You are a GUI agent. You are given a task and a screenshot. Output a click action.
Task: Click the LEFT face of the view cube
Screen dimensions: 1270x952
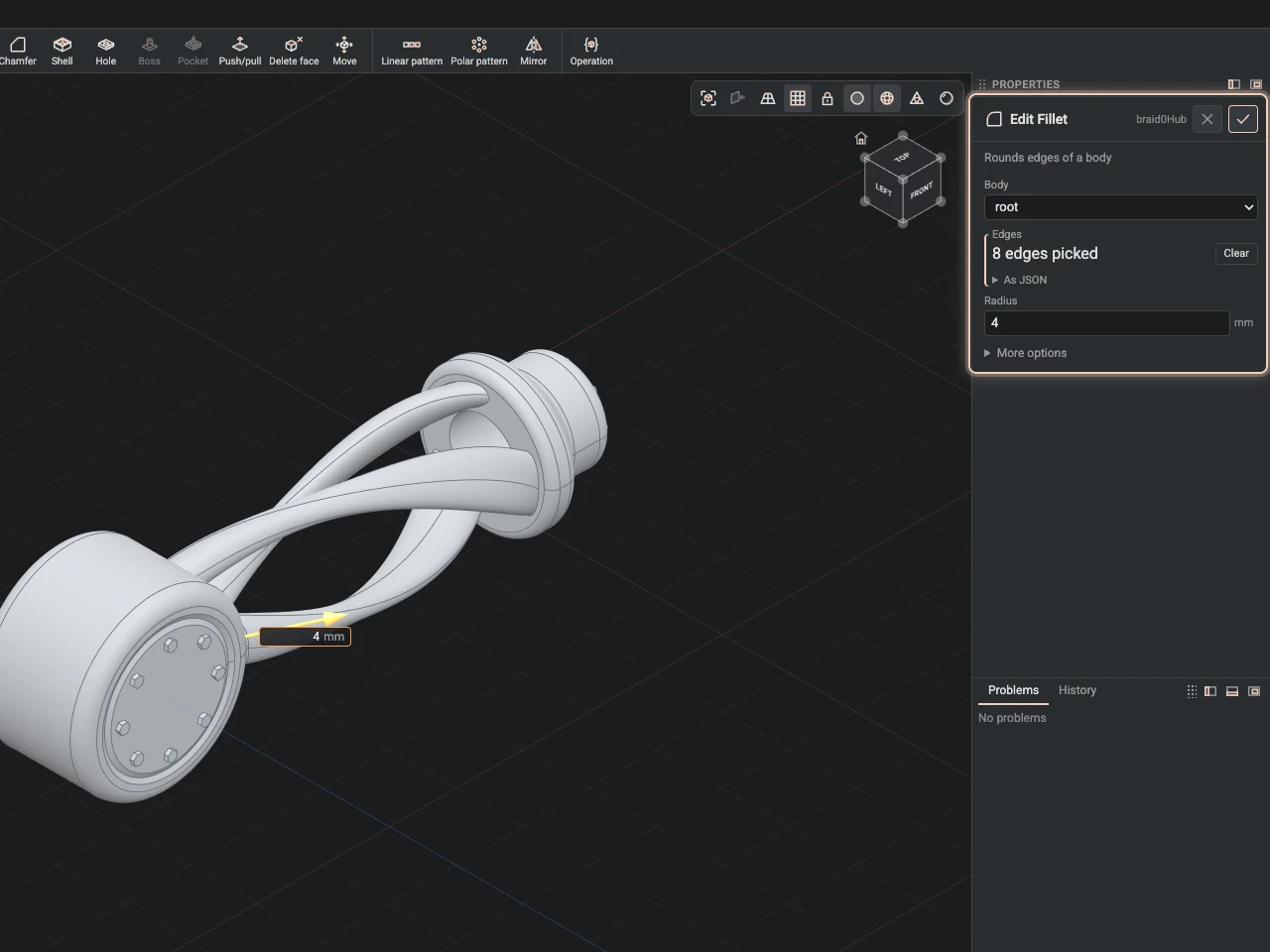click(x=883, y=189)
